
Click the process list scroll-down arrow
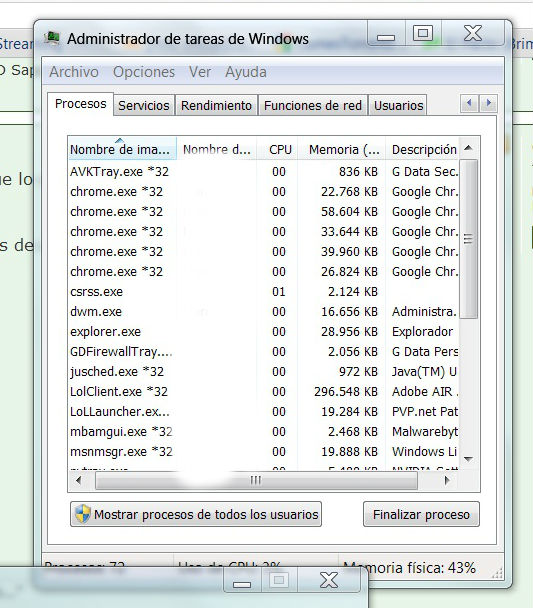click(x=468, y=459)
